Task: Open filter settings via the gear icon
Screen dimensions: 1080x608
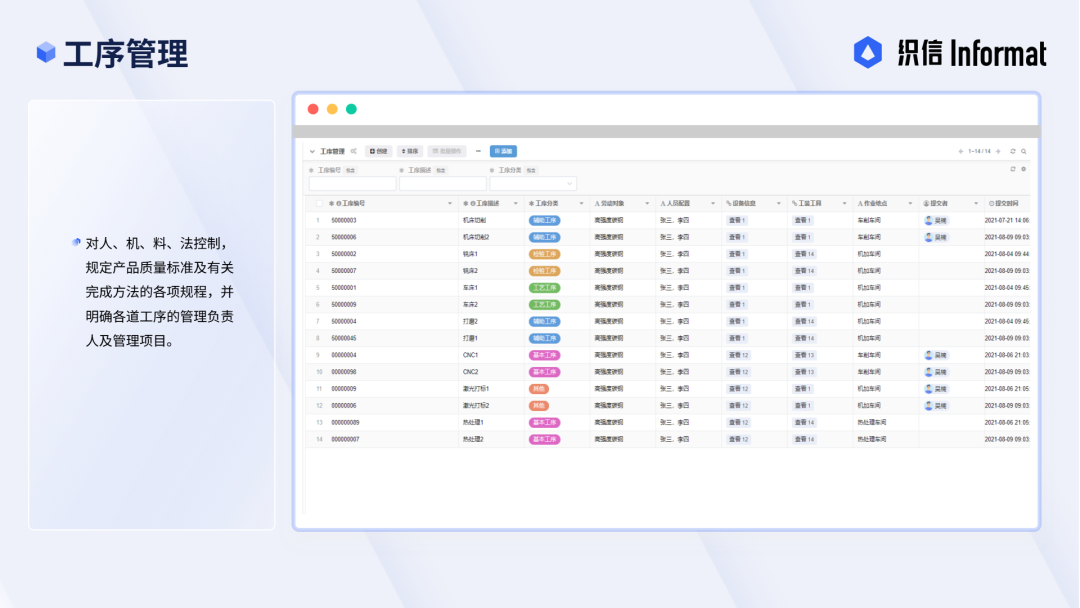Action: pyautogui.click(x=1024, y=169)
